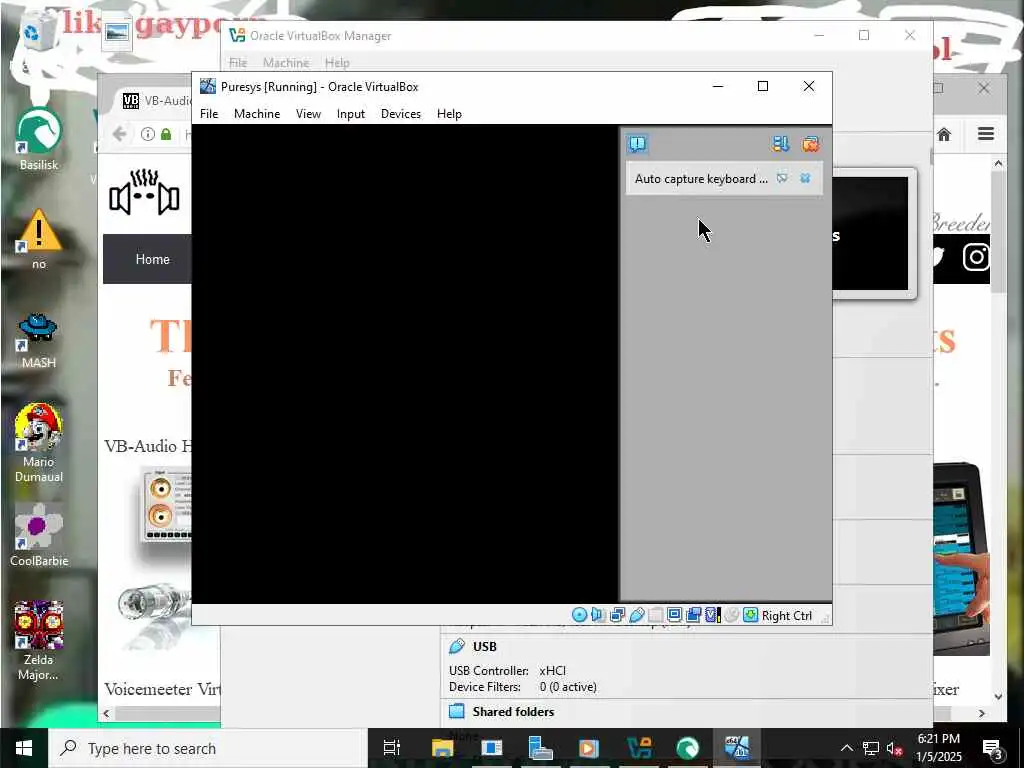This screenshot has height=768, width=1024.
Task: Click the browser vertical scrollbar down arrow
Action: 998,696
